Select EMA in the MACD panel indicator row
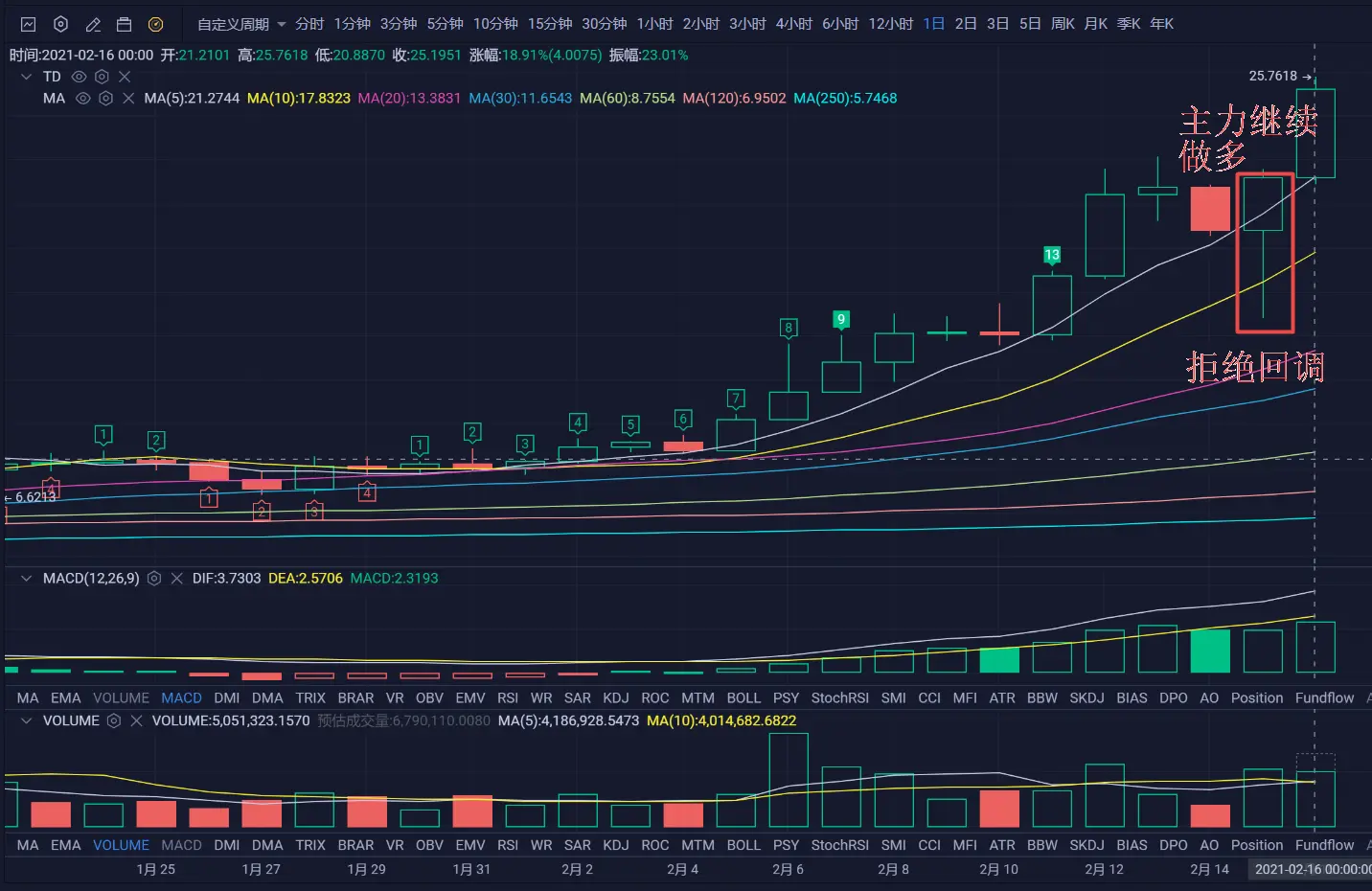This screenshot has width=1372, height=891. (66, 698)
